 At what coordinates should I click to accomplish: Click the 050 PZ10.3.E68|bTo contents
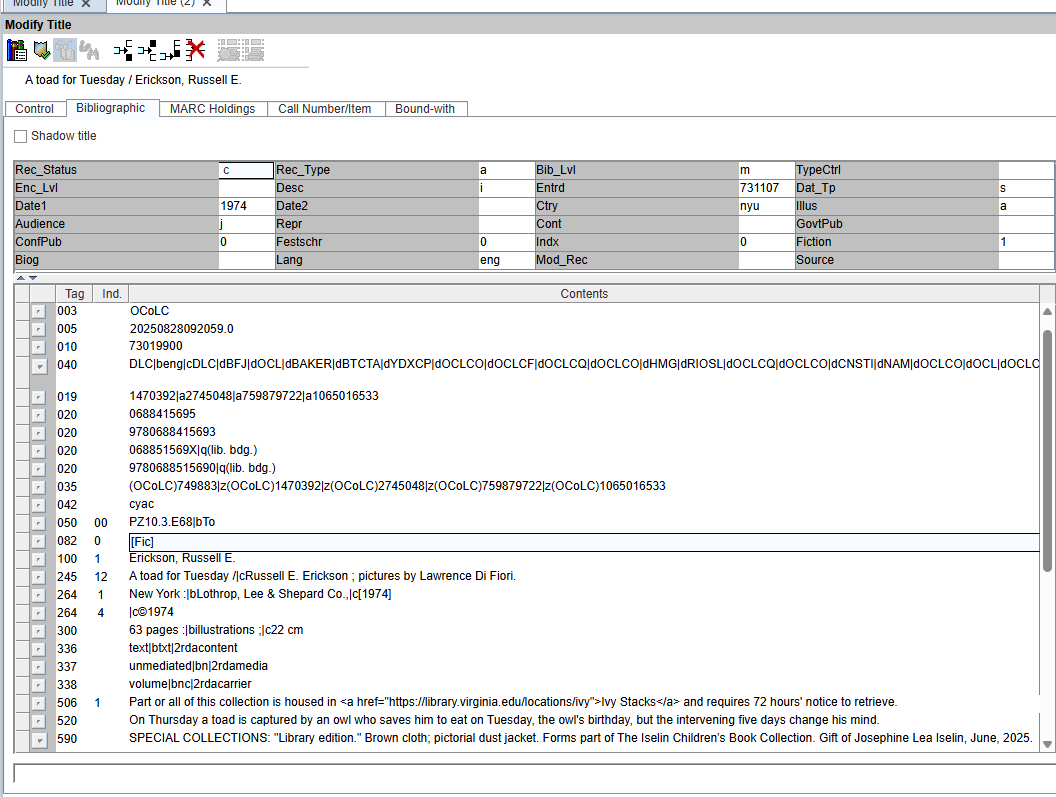172,522
